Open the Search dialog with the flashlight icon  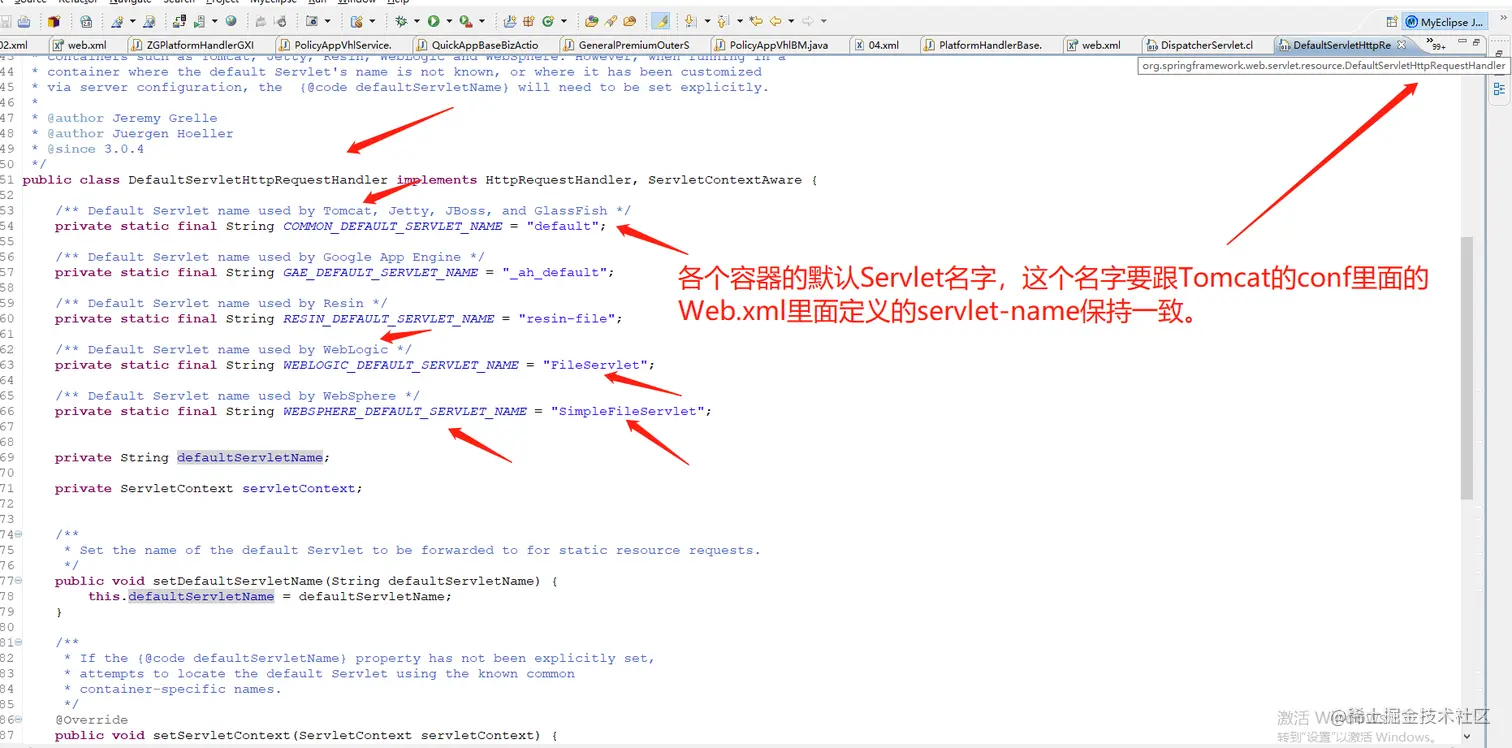pyautogui.click(x=610, y=20)
